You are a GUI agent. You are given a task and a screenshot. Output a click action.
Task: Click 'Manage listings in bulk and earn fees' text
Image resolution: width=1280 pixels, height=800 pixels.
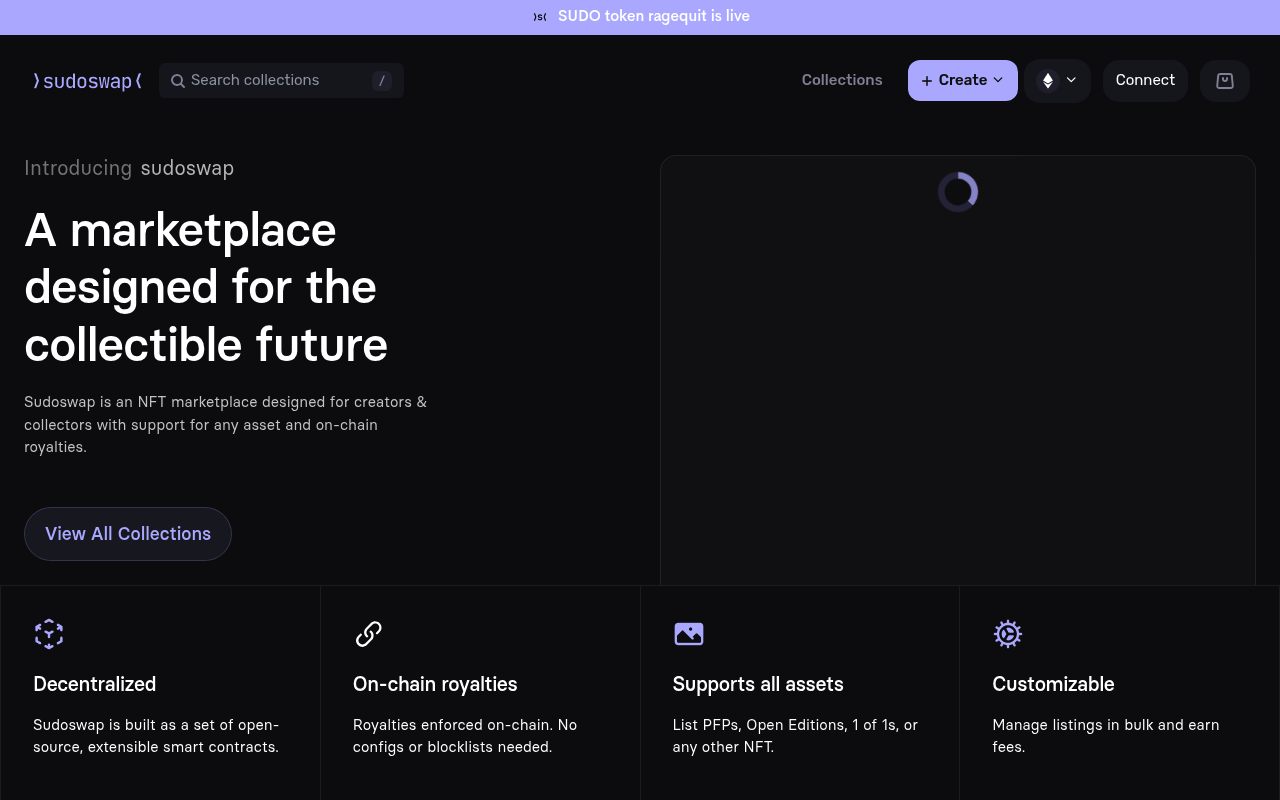1106,736
